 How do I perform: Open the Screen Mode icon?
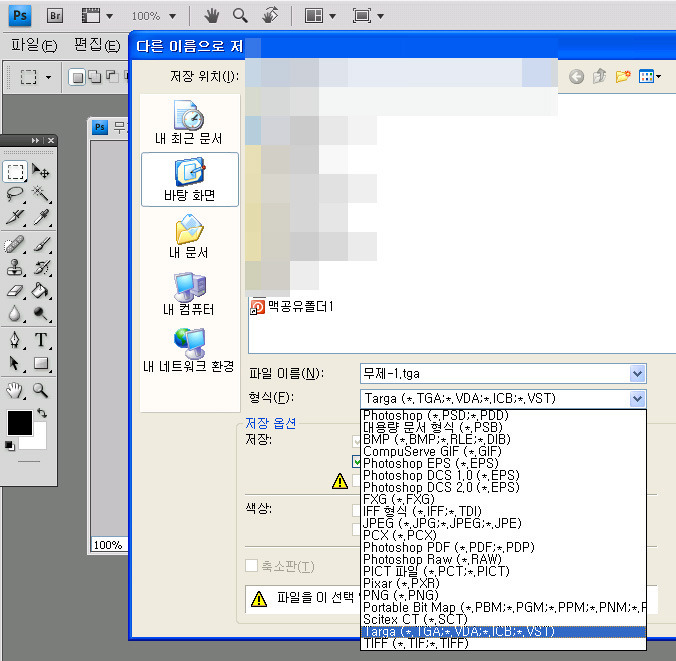[362, 16]
